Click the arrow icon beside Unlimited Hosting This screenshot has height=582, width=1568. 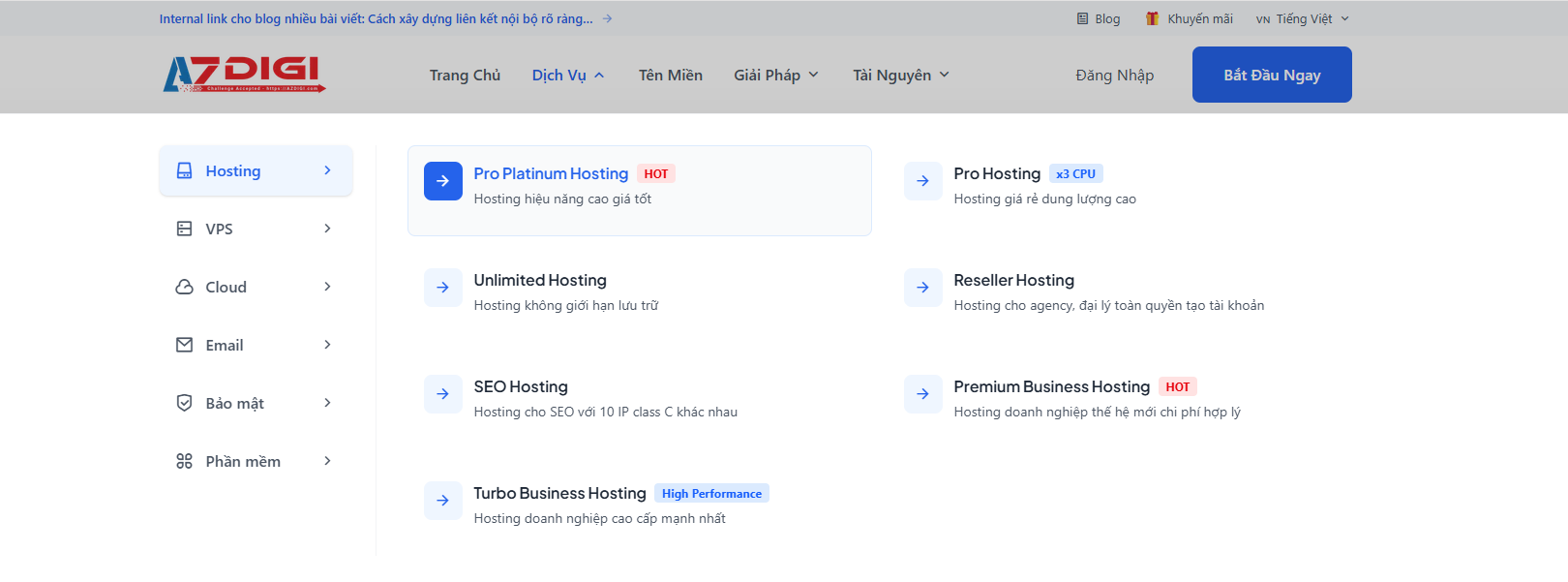442,288
